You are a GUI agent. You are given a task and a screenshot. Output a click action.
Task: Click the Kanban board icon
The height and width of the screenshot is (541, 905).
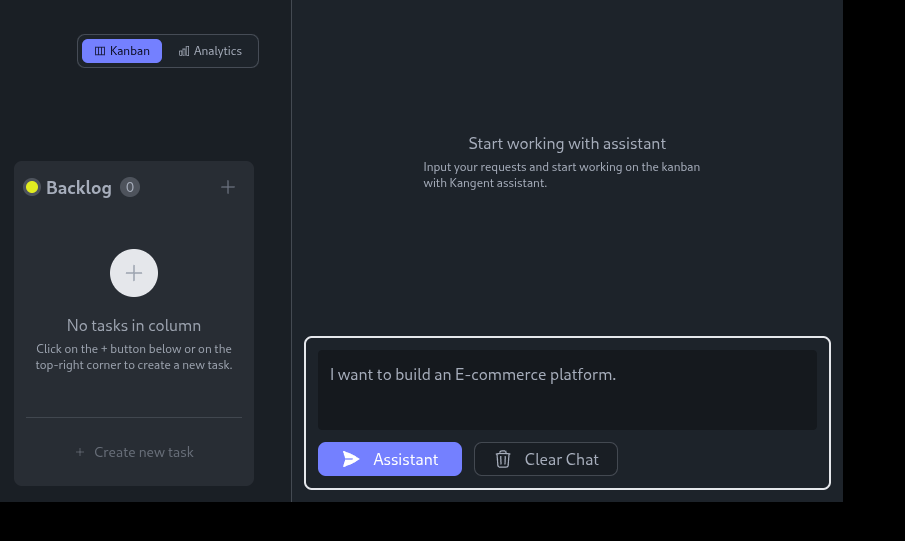coord(100,51)
